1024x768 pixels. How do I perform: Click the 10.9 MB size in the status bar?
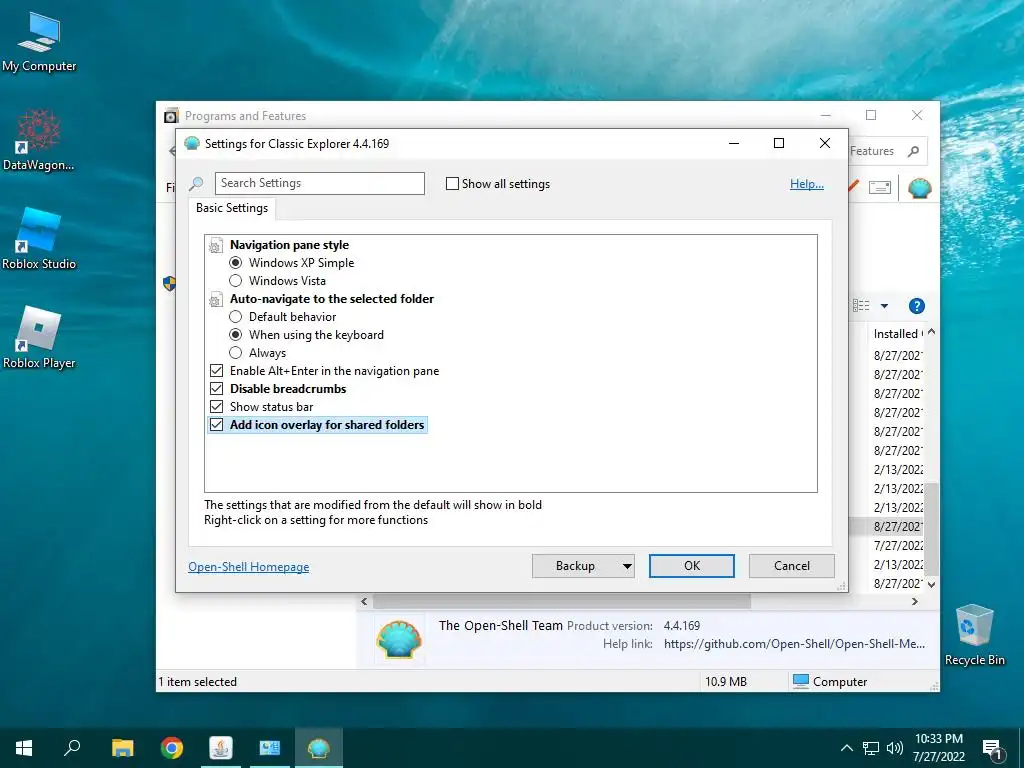(x=726, y=682)
